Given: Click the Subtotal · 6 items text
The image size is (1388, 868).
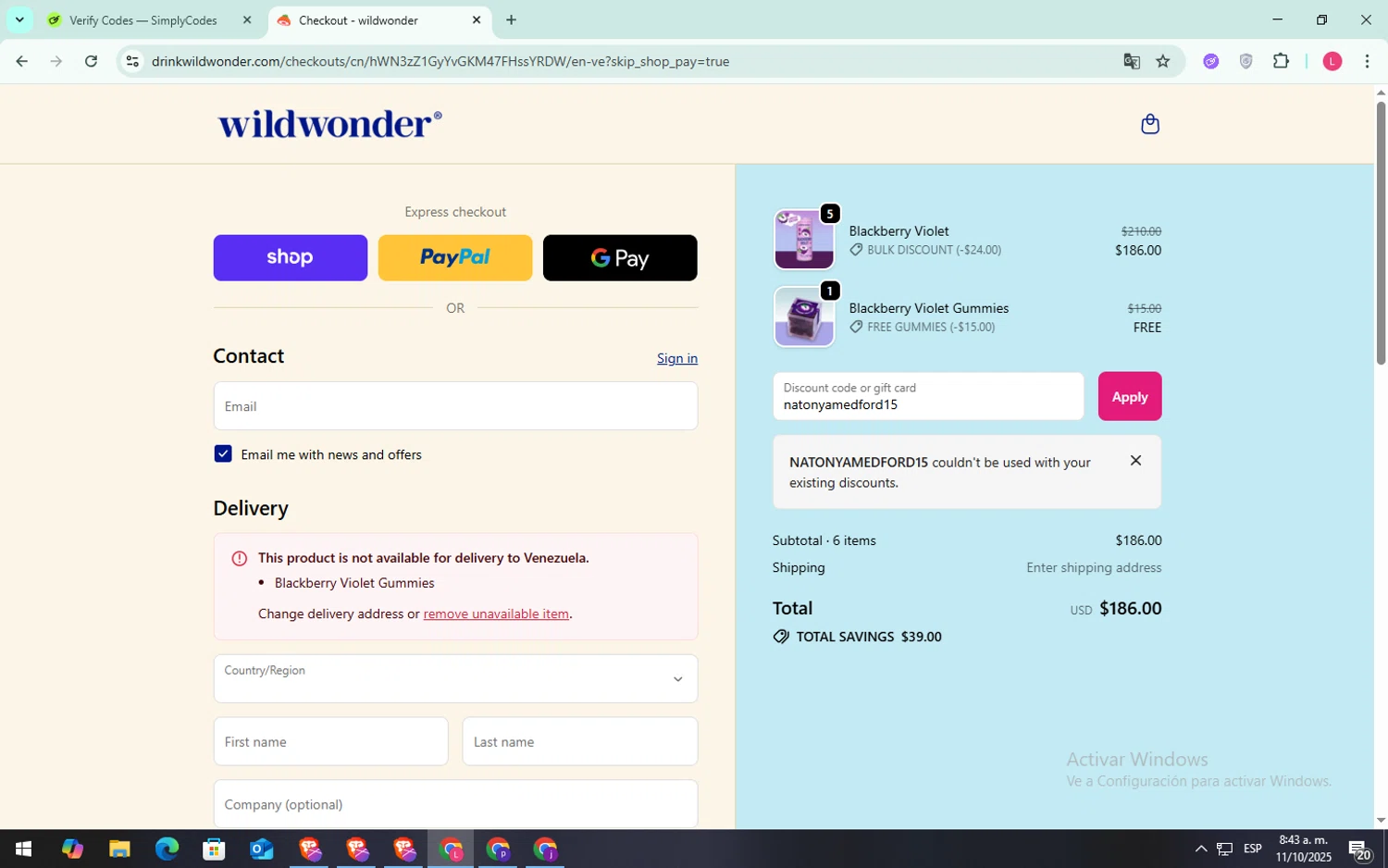Looking at the screenshot, I should point(824,540).
